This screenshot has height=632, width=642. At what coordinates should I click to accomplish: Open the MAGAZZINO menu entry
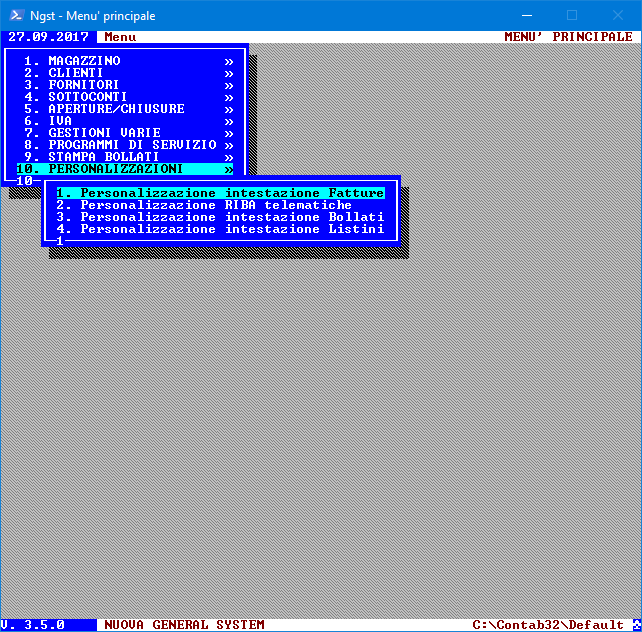tap(84, 61)
